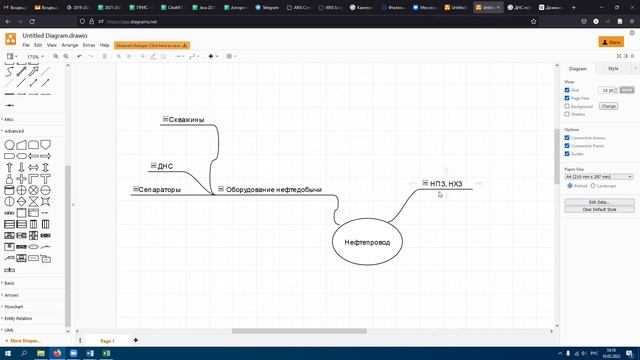Open connection style arrow dropdown
Image resolution: width=640 pixels, height=360 pixels.
tap(180, 56)
